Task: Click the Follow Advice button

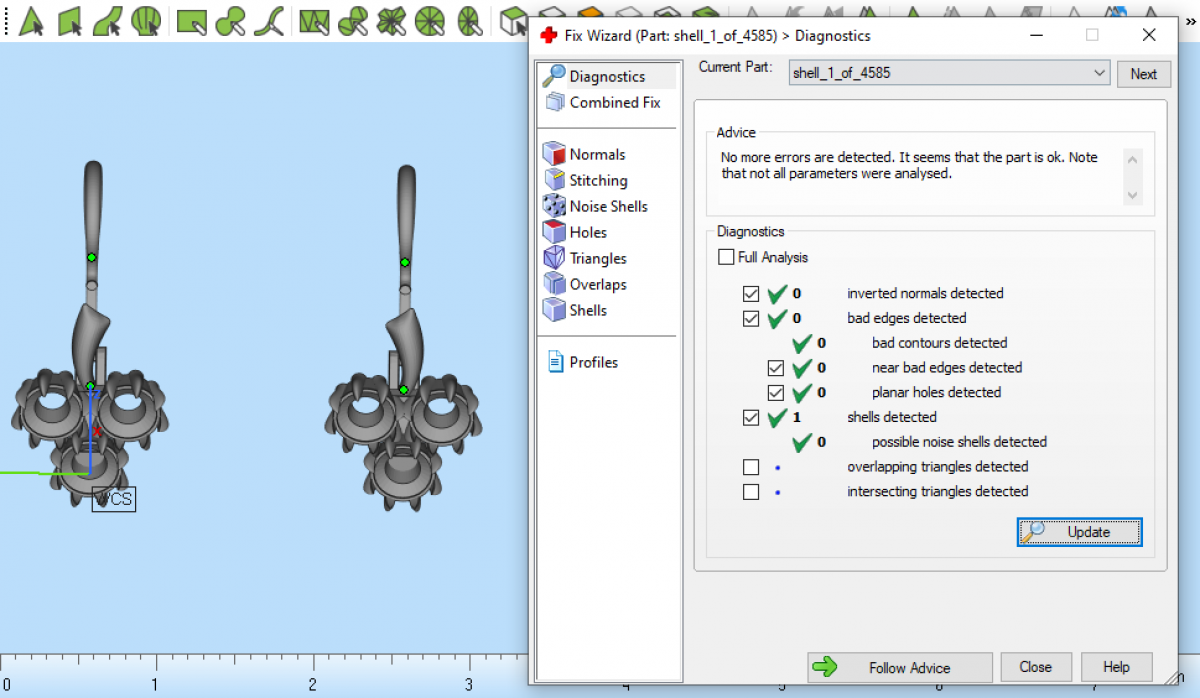Action: 899,668
